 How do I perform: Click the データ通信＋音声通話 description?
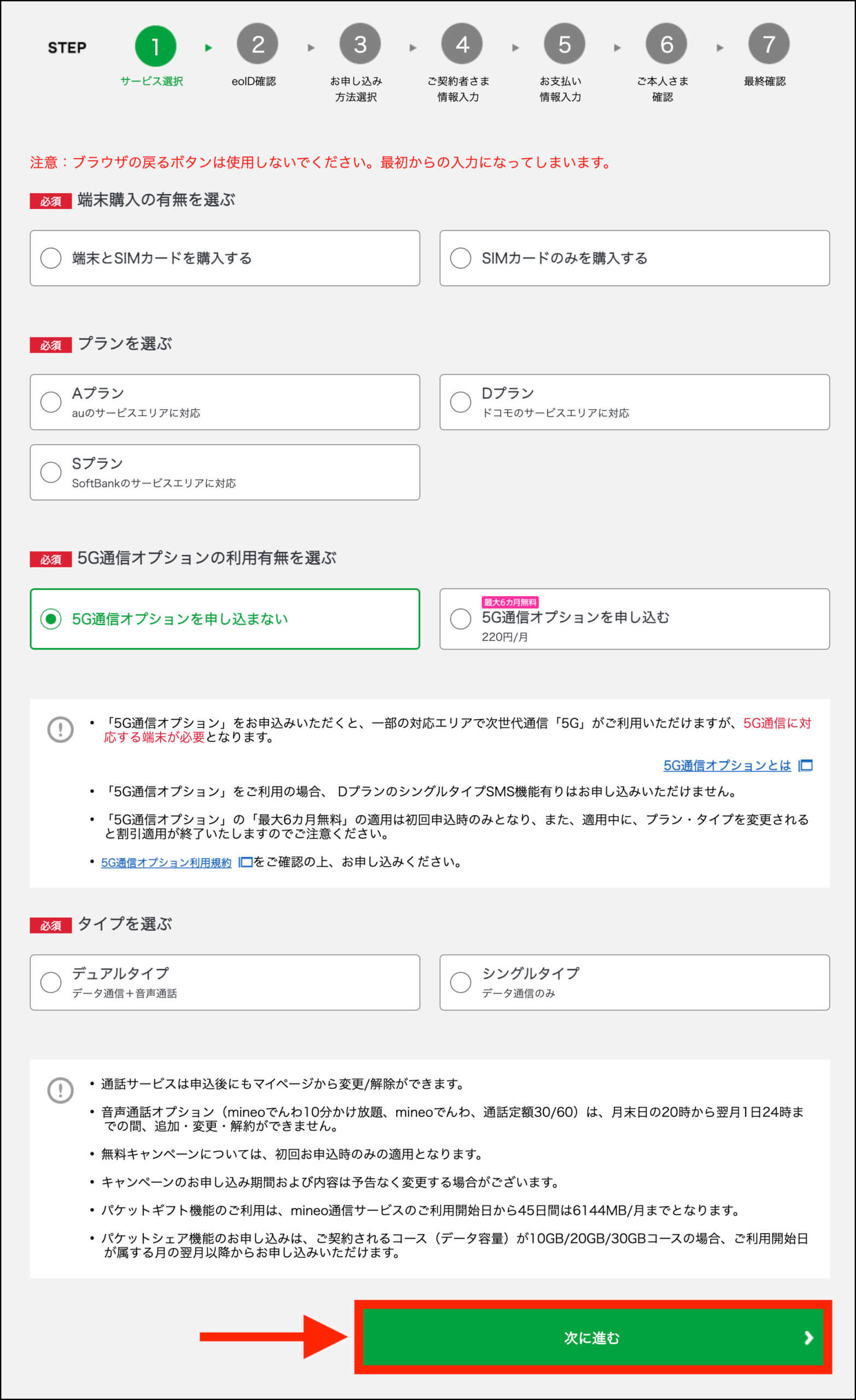coord(125,993)
